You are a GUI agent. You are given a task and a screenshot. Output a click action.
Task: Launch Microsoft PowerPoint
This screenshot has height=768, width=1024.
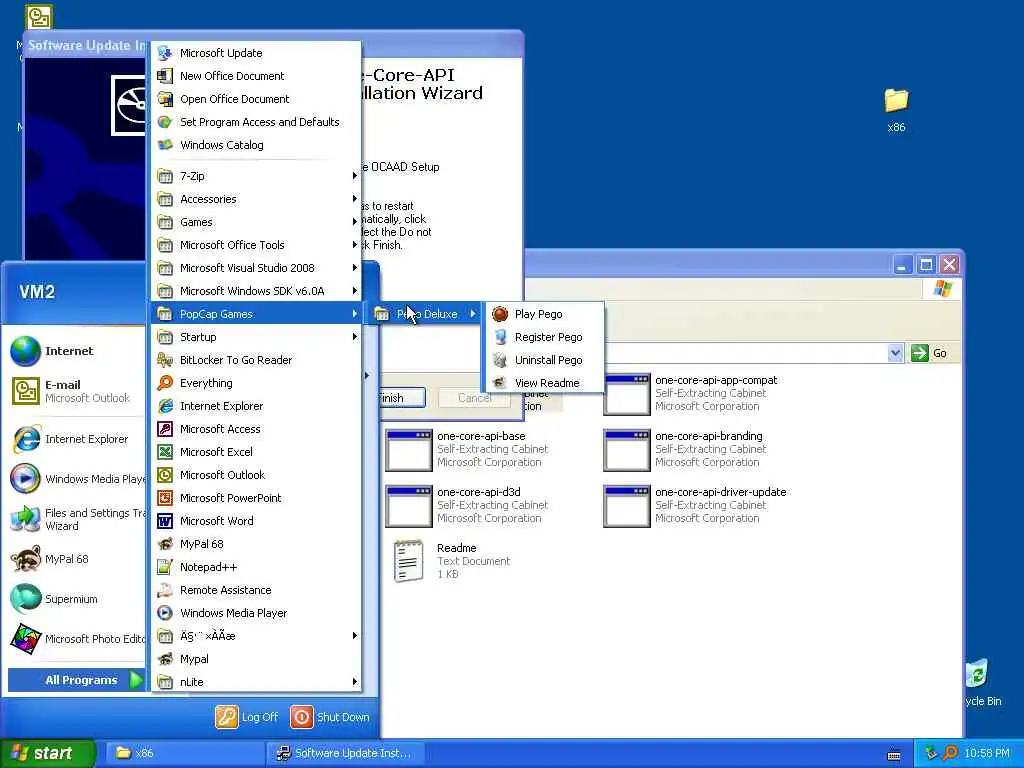[x=256, y=498]
